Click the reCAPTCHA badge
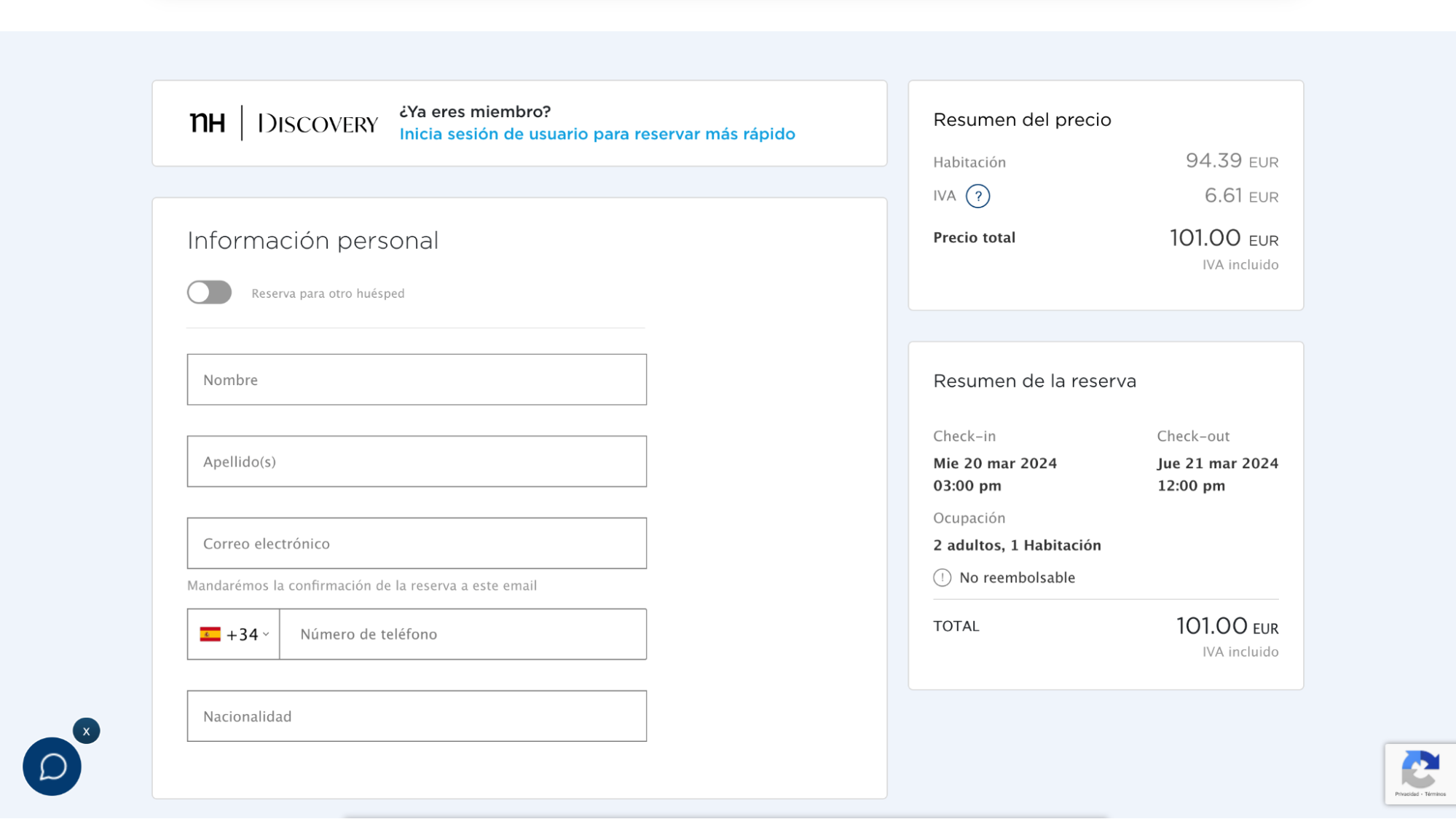 1420,774
